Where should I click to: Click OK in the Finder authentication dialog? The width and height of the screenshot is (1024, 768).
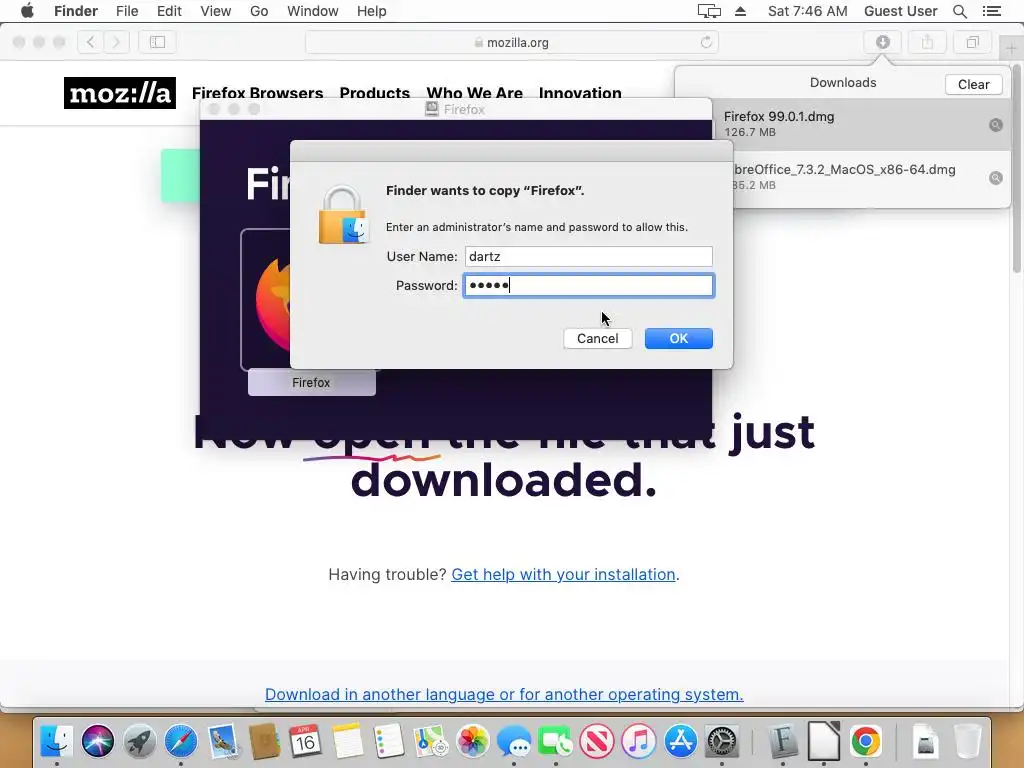click(x=679, y=338)
